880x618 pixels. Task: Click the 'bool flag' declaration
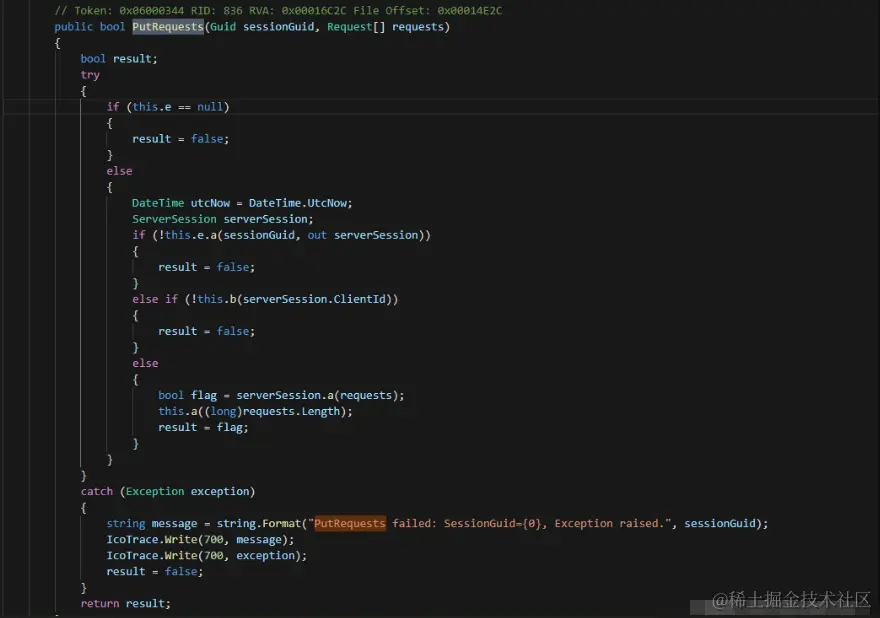coord(187,395)
